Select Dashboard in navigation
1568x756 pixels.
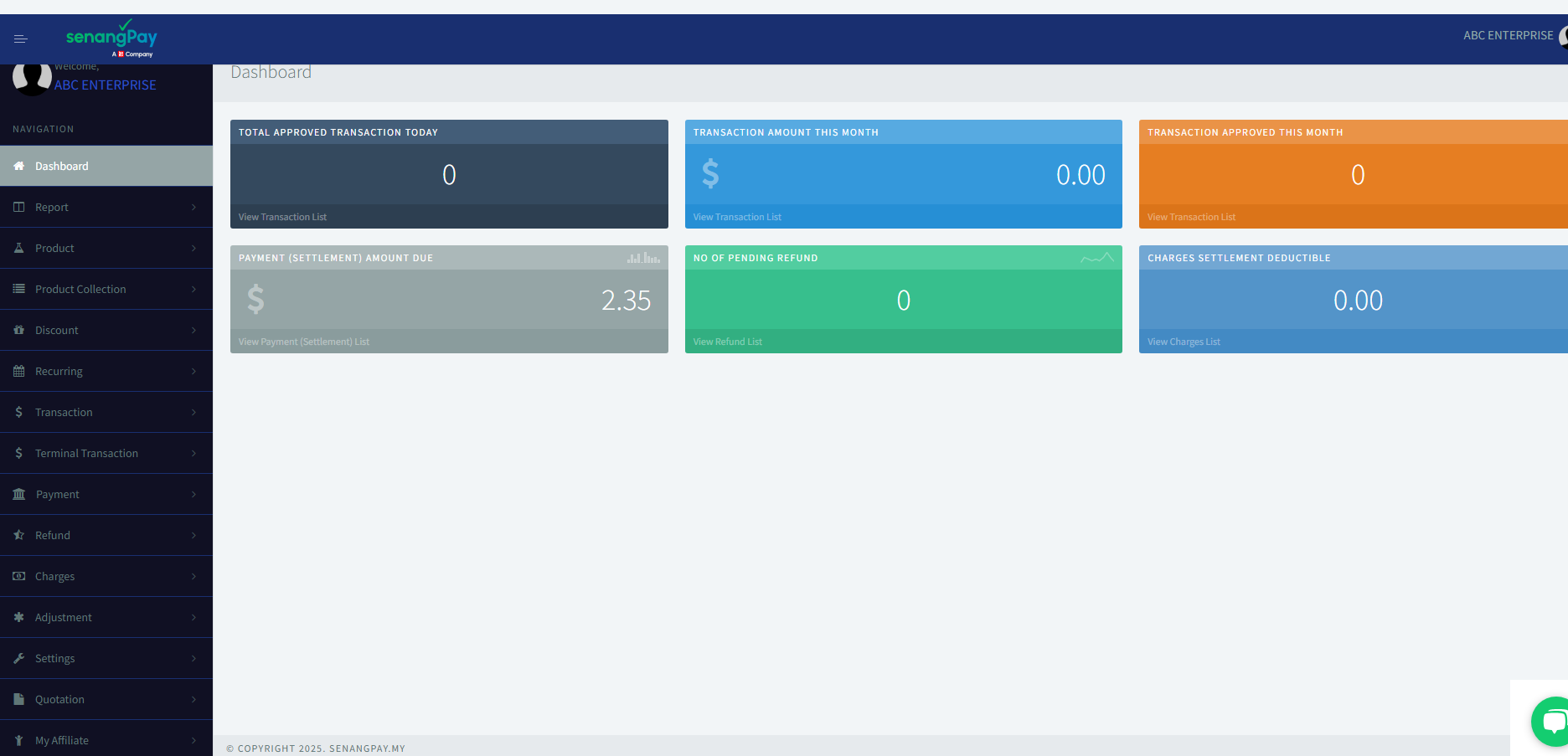[106, 166]
